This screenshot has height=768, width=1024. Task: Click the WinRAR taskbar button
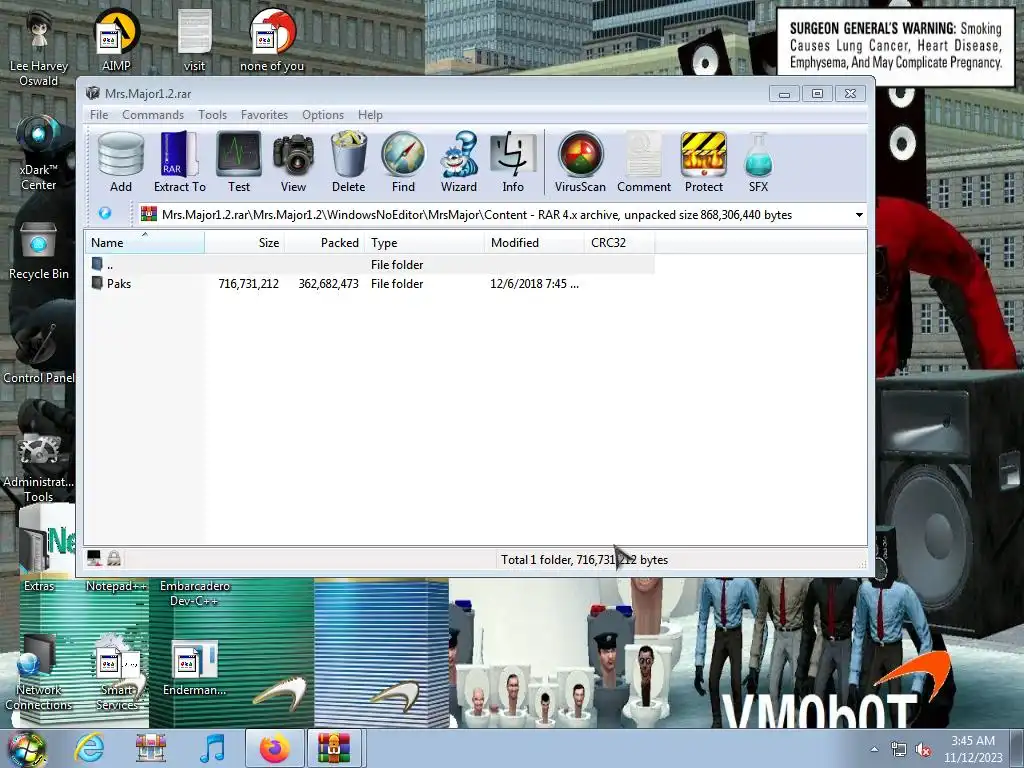click(334, 748)
